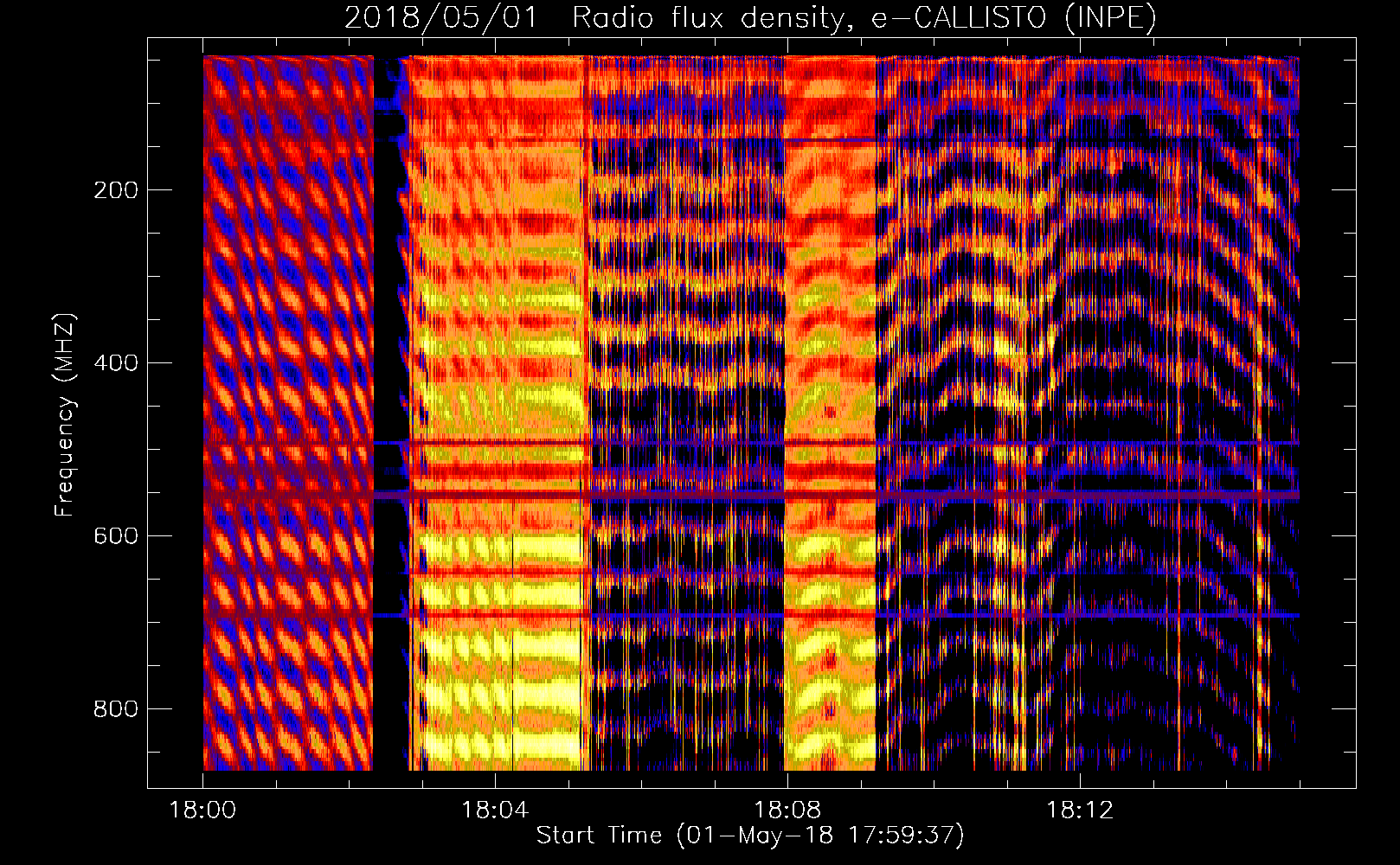1400x865 pixels.
Task: Click the 18:12 time tick label
Action: coord(1080,811)
